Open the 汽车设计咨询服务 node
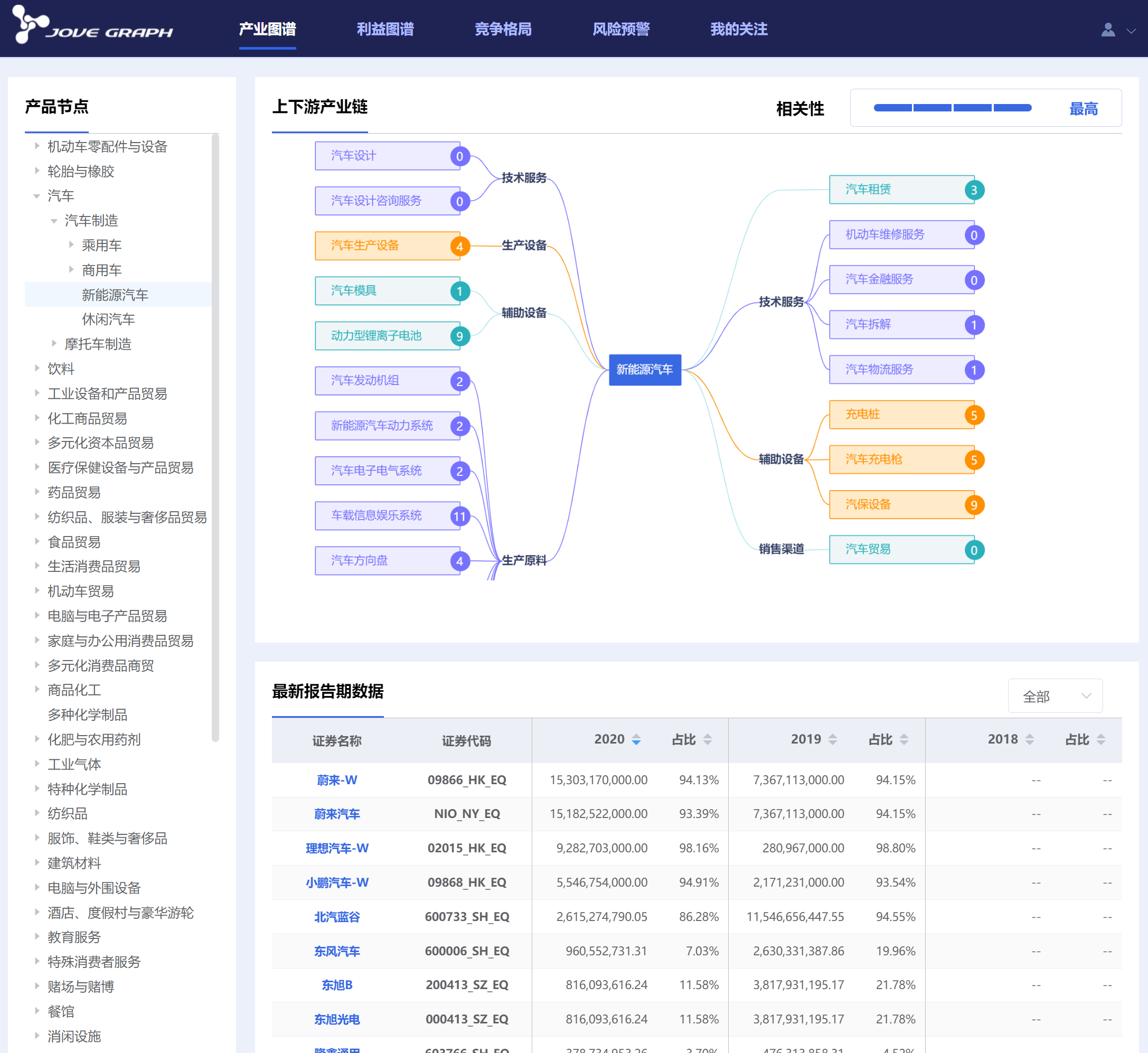This screenshot has width=1148, height=1053. [388, 201]
